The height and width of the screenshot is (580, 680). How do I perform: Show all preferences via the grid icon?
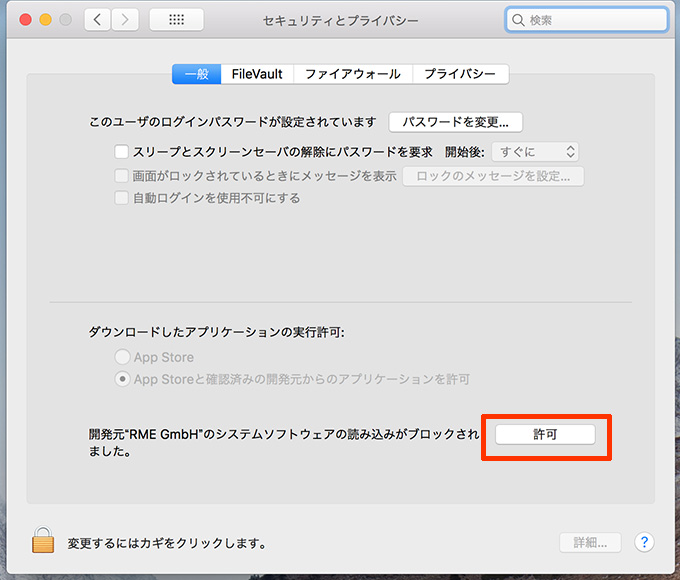point(176,20)
